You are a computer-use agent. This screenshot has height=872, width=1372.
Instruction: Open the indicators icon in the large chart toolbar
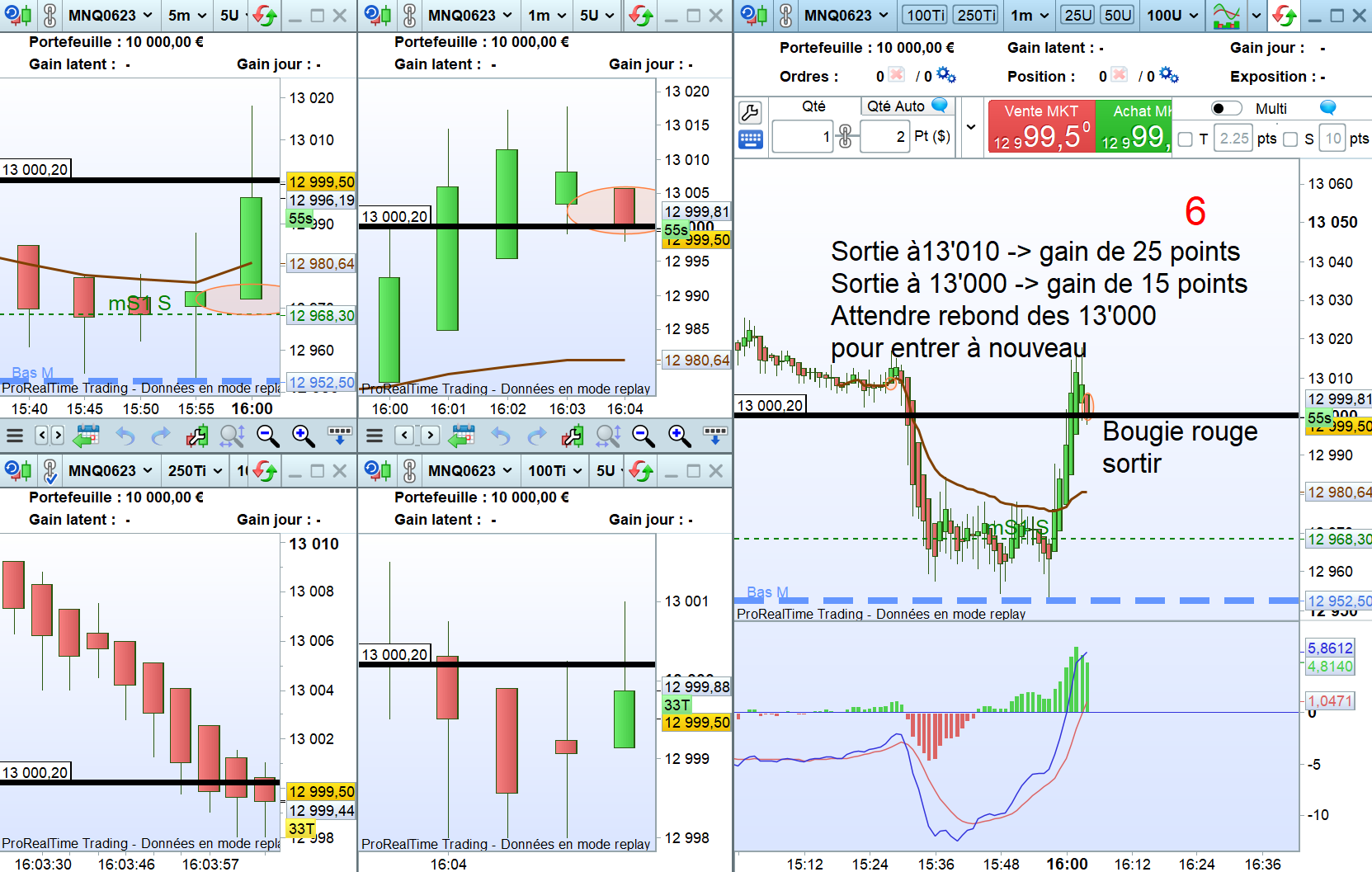click(x=1227, y=15)
